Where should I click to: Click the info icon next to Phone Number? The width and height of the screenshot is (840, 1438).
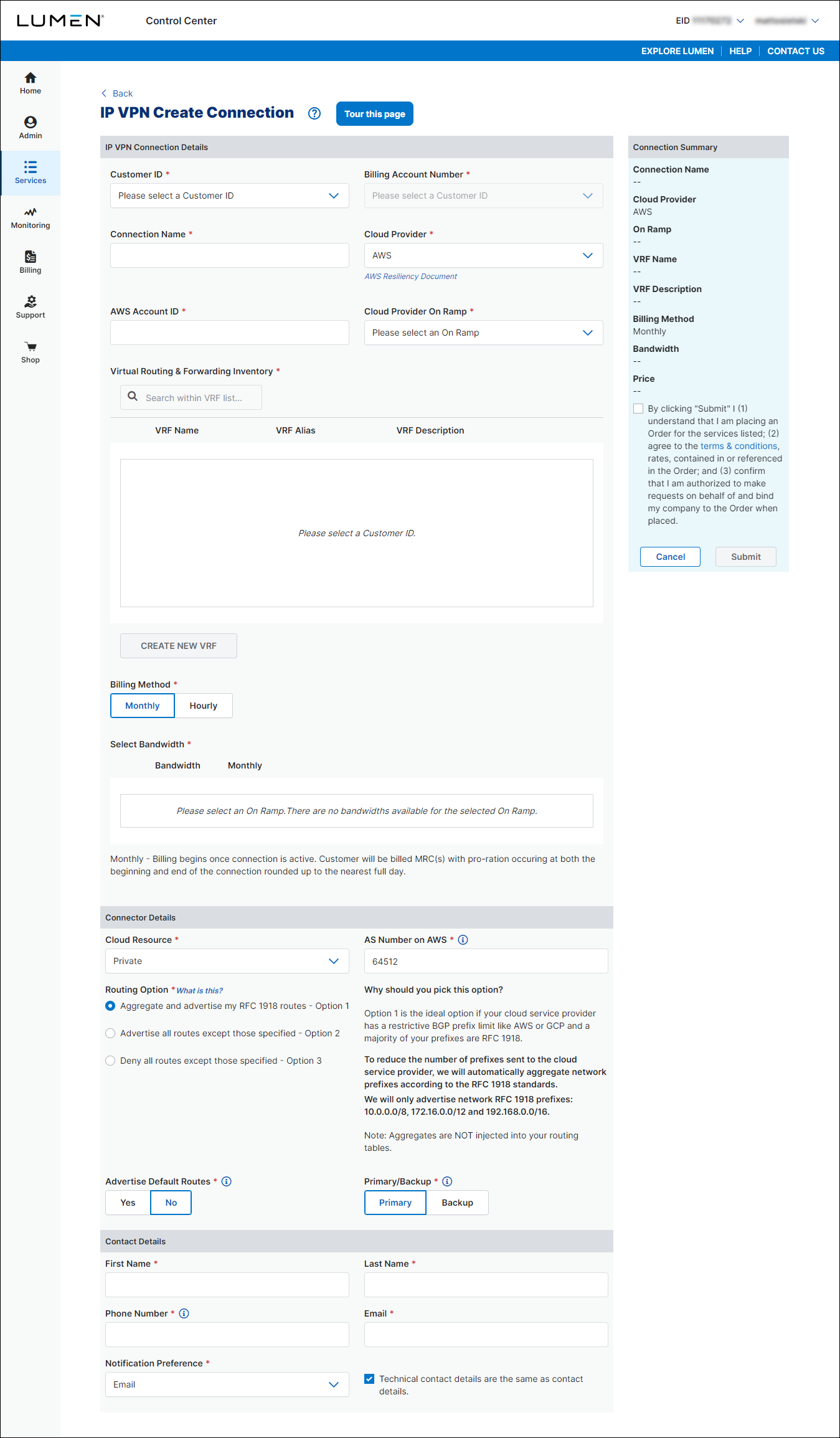pyautogui.click(x=184, y=1313)
